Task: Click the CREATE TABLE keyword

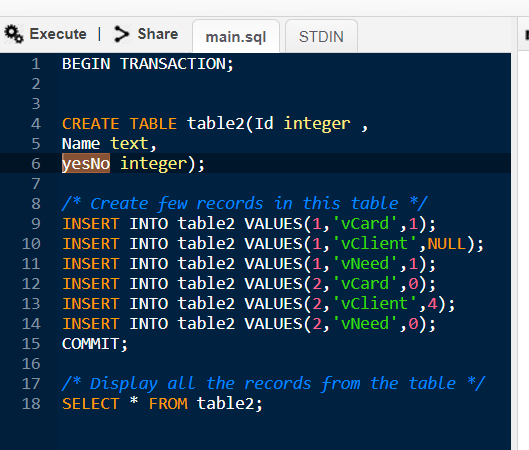Action: point(119,124)
